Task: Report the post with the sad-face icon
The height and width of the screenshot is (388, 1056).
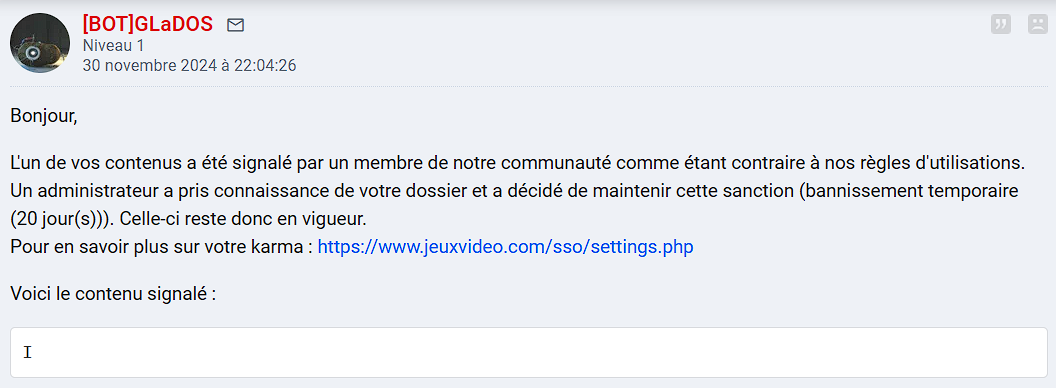Action: coord(1037,24)
